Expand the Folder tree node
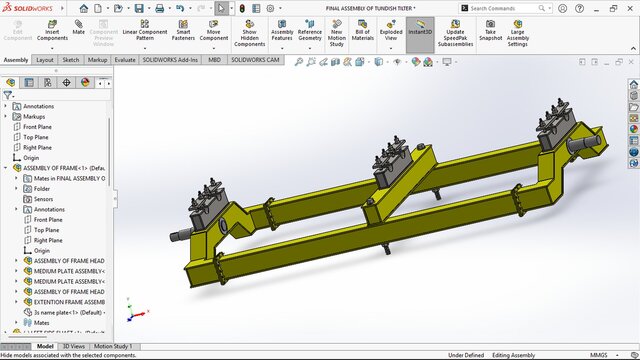The width and height of the screenshot is (640, 360). (16, 189)
